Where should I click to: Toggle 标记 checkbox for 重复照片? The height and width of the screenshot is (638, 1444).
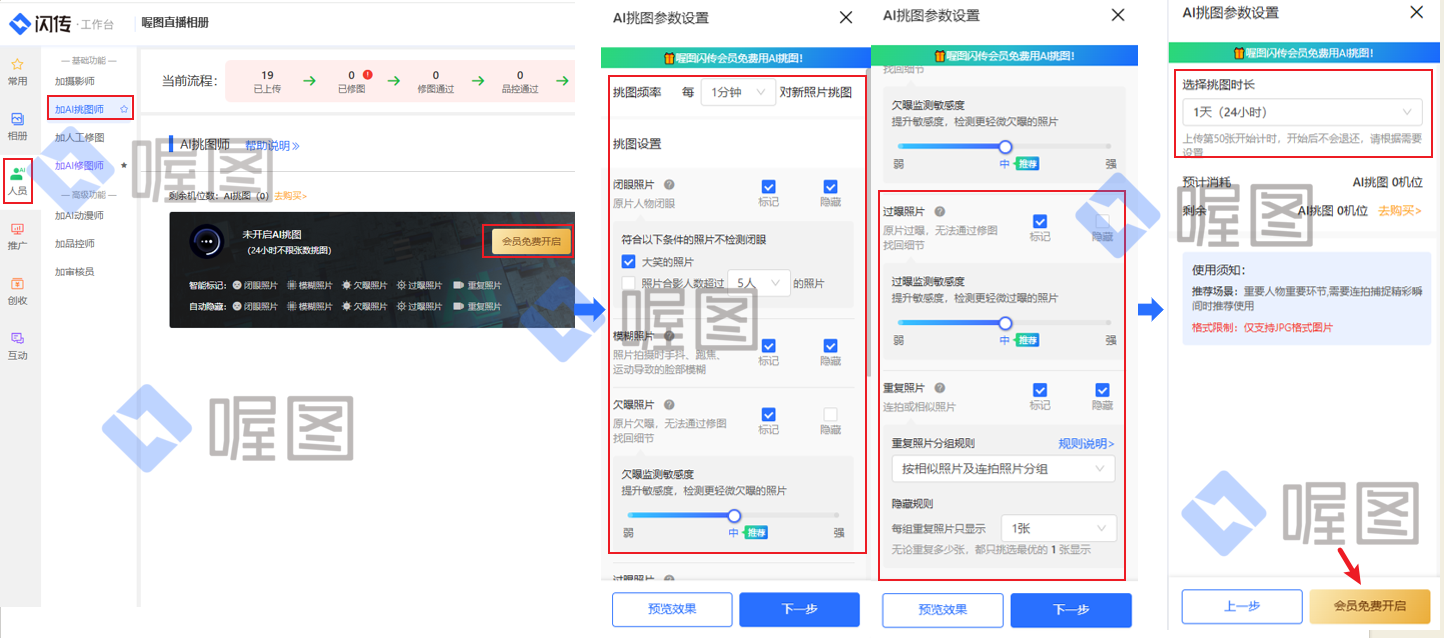point(1040,390)
